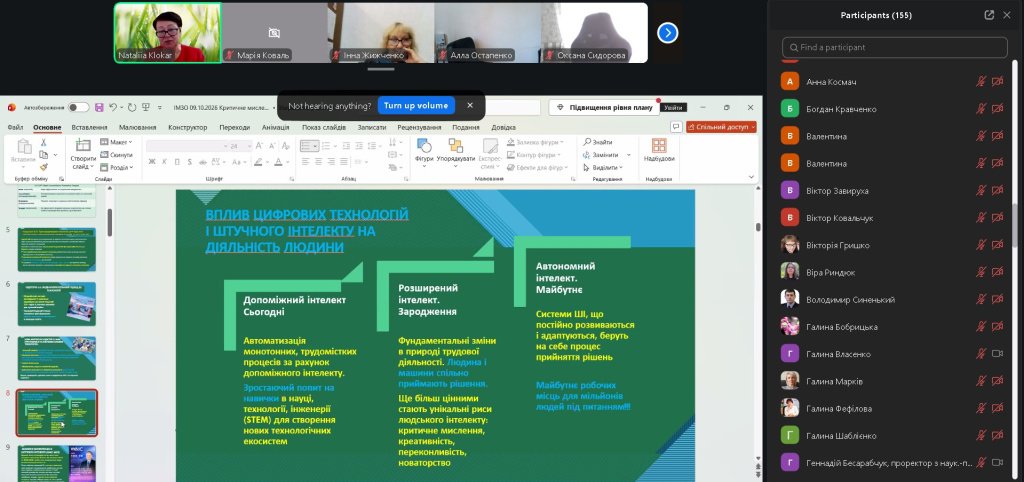Click Знайти search tool

click(x=598, y=142)
